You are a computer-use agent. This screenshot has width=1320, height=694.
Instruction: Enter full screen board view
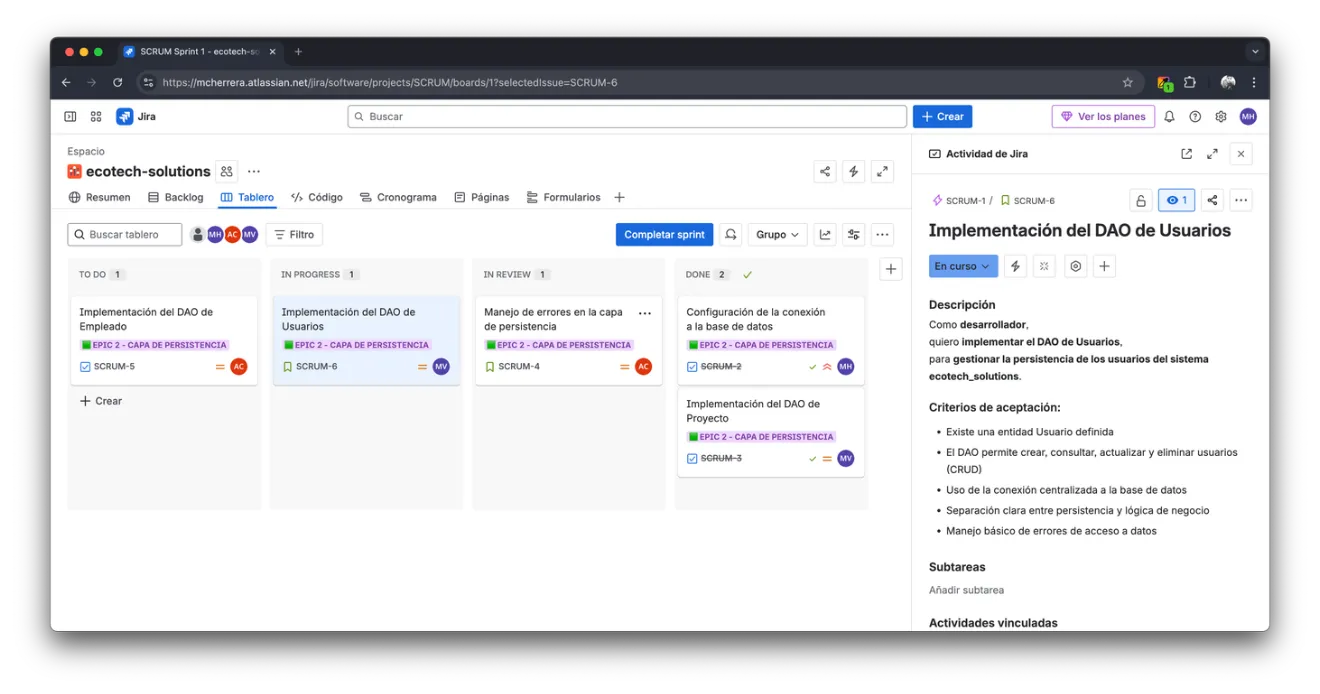882,172
